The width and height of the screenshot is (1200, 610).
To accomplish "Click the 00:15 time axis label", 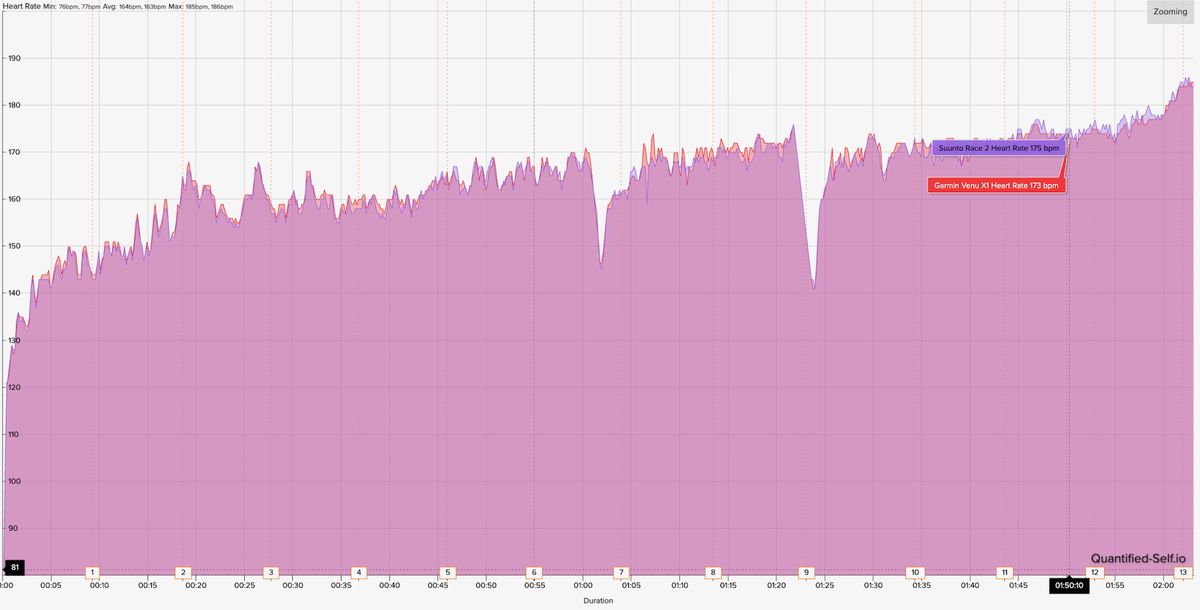I will 148,585.
